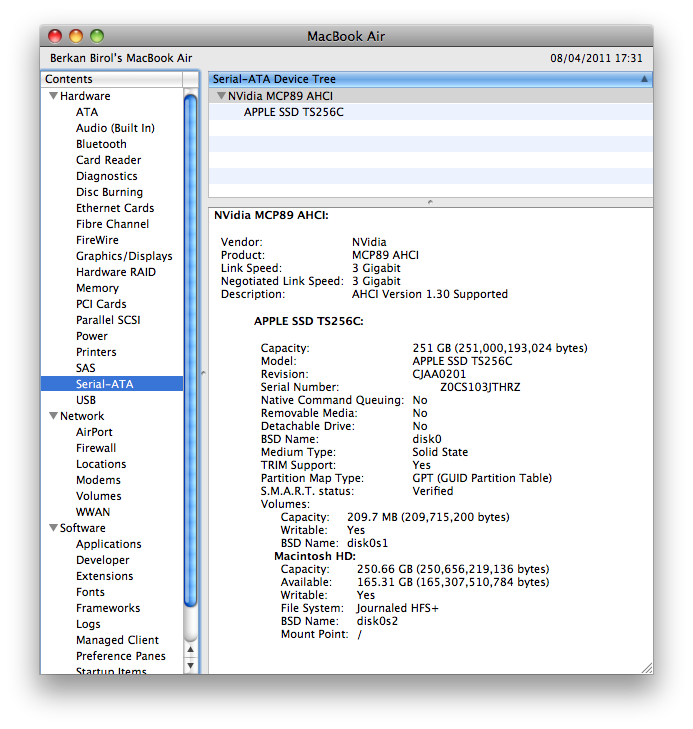Open PCI Cards entry

click(101, 304)
